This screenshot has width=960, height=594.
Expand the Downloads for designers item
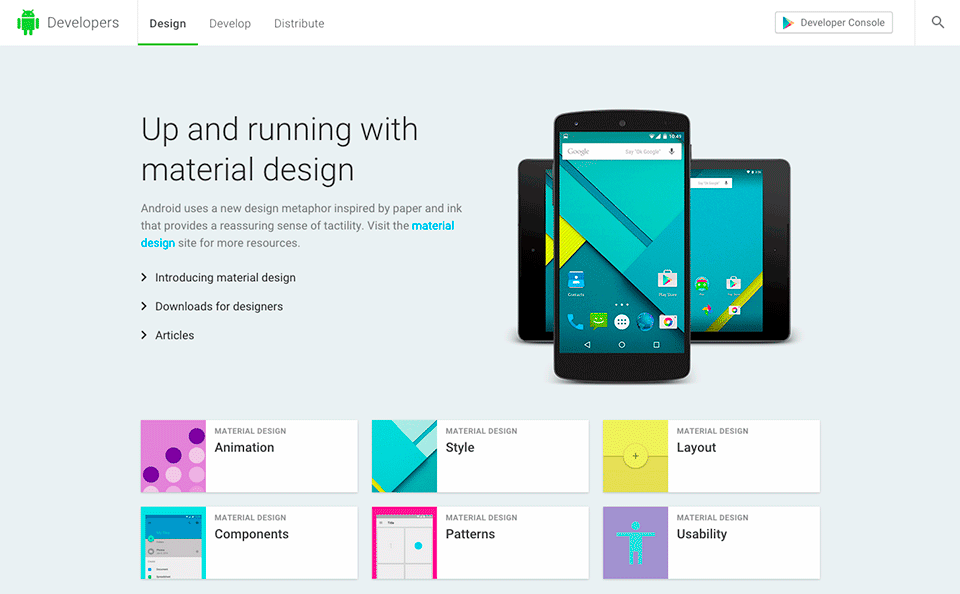click(x=220, y=306)
